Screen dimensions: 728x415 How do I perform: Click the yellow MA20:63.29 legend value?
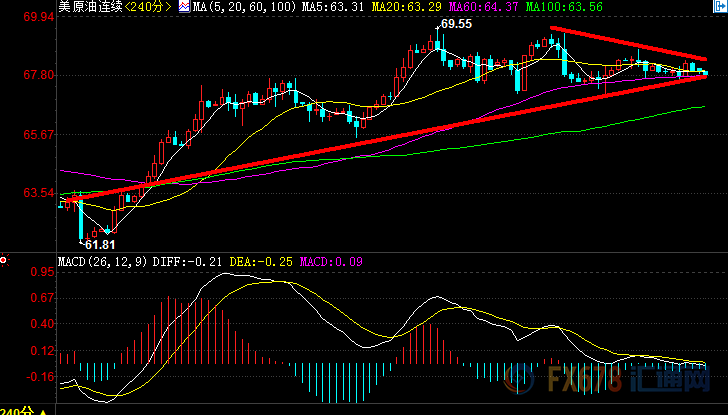406,7
